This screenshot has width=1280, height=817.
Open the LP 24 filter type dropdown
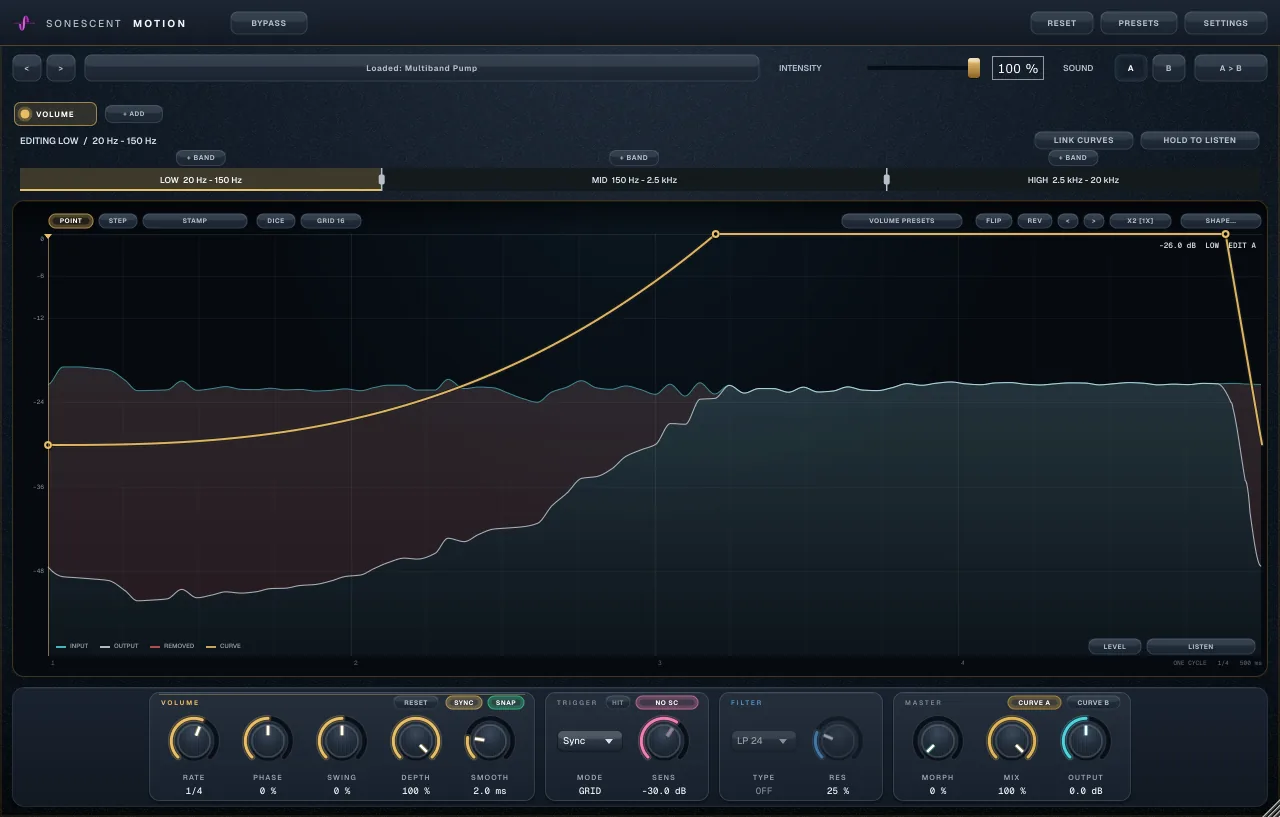click(x=764, y=741)
